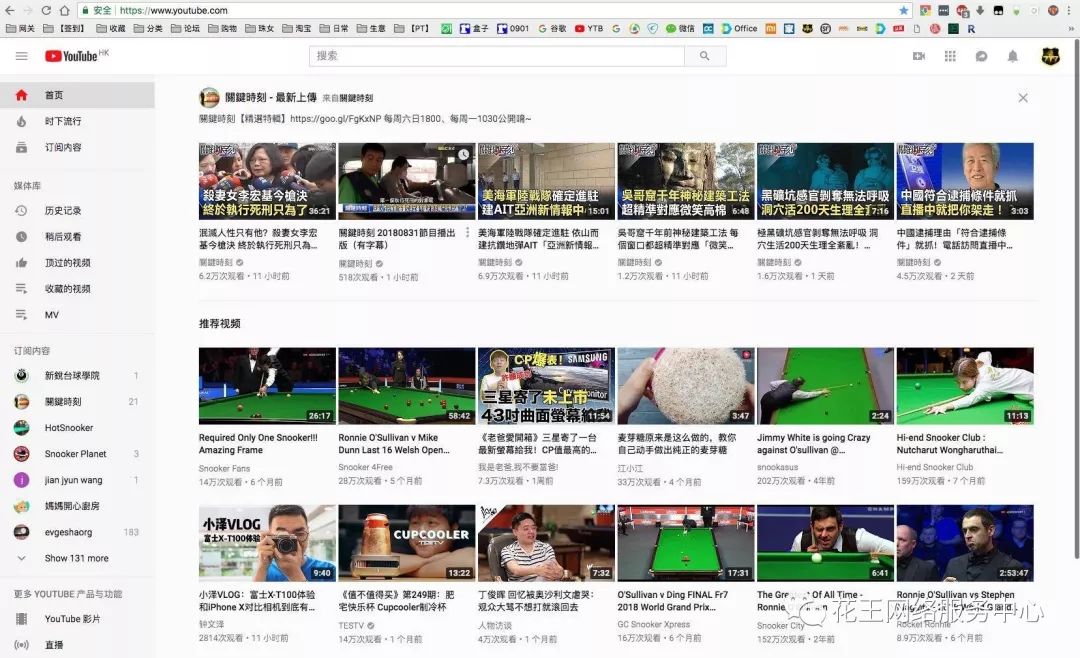
Task: Open 媽媽開心廚房 subscription
Action: pos(77,506)
